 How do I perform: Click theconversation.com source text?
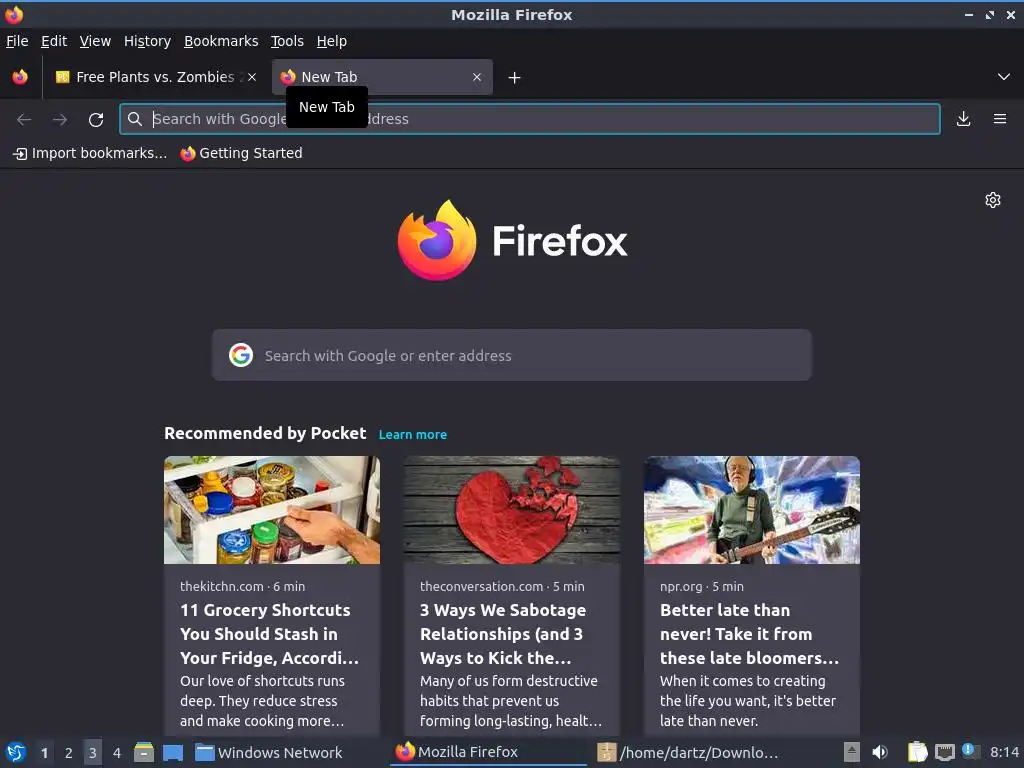pyautogui.click(x=481, y=586)
